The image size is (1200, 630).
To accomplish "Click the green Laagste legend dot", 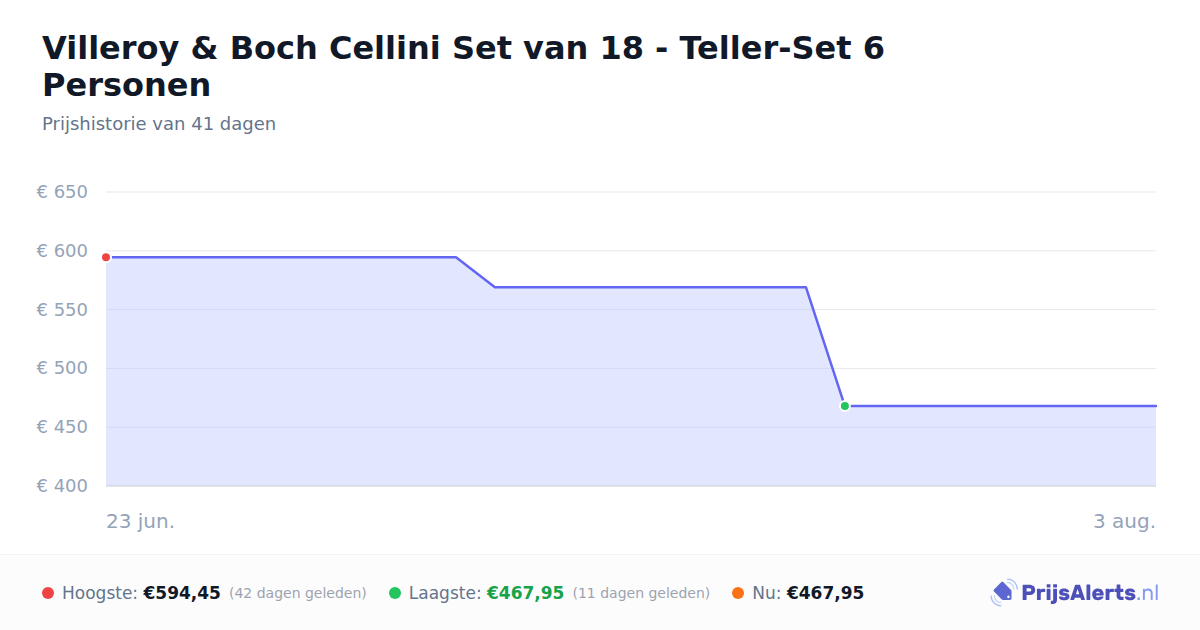I will point(395,593).
